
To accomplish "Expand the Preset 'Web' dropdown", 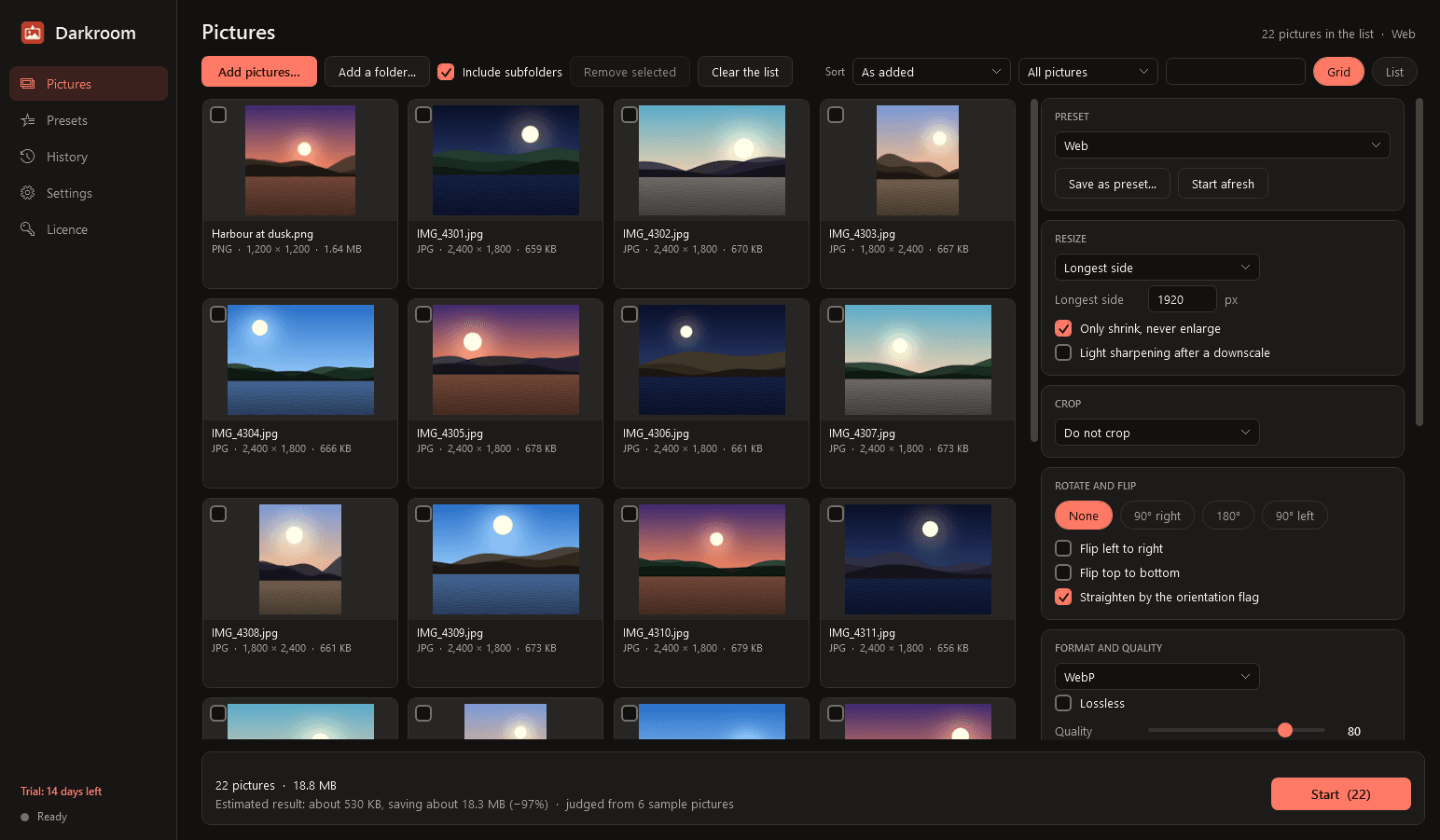I will 1222,145.
